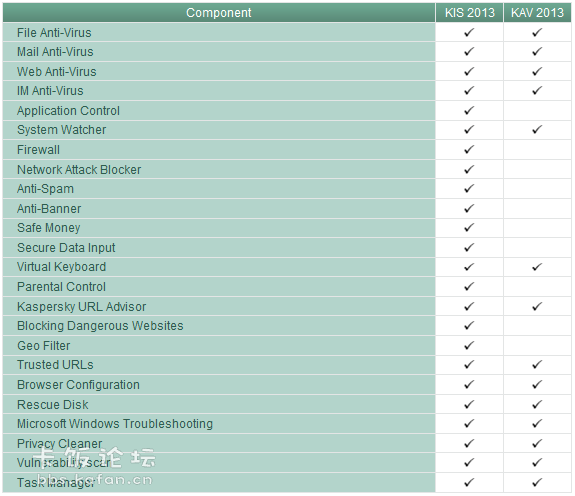The width and height of the screenshot is (575, 496).
Task: Select the Rescue Disk row label
Action: (x=52, y=405)
